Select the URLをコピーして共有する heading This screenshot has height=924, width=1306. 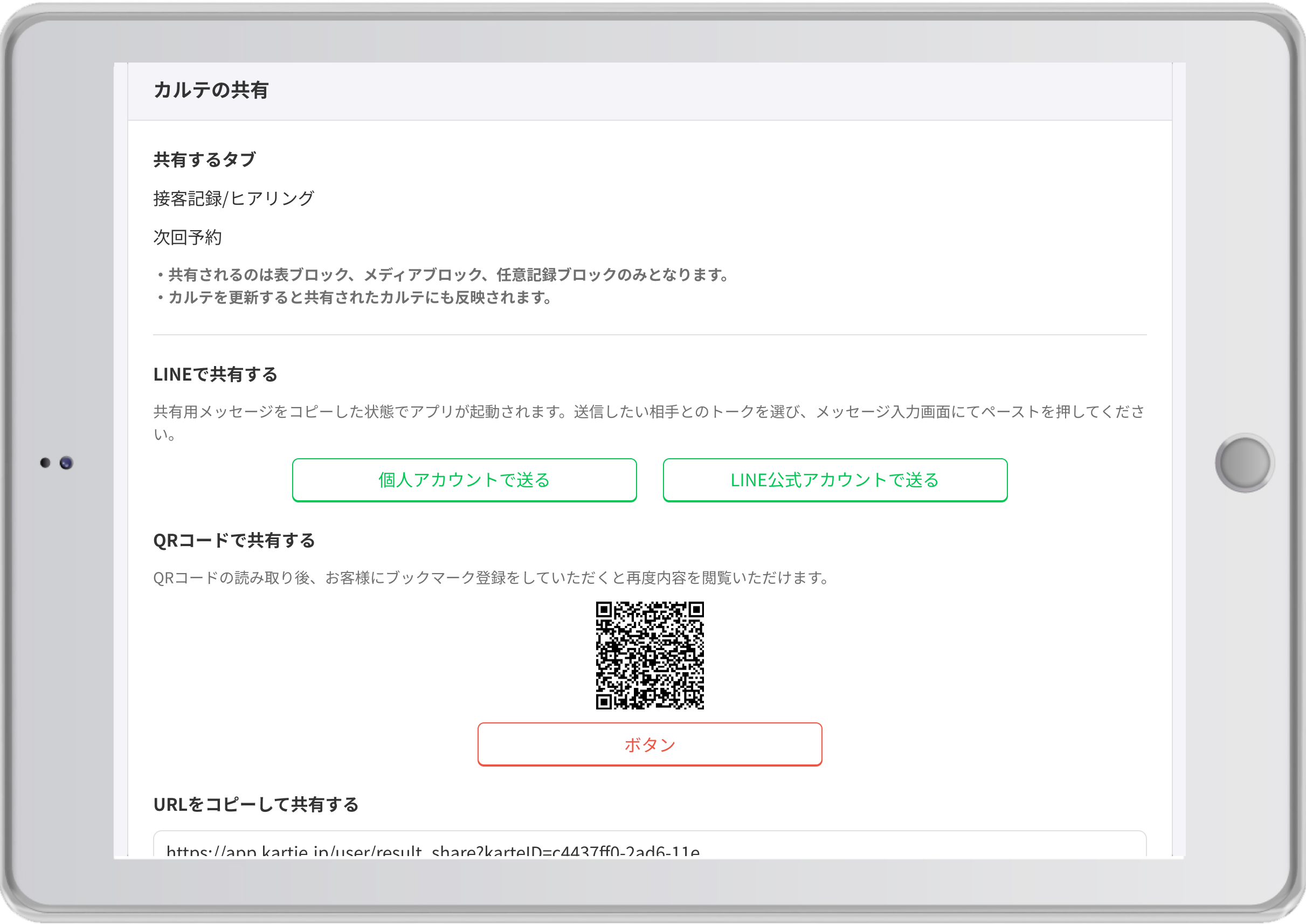pyautogui.click(x=256, y=804)
